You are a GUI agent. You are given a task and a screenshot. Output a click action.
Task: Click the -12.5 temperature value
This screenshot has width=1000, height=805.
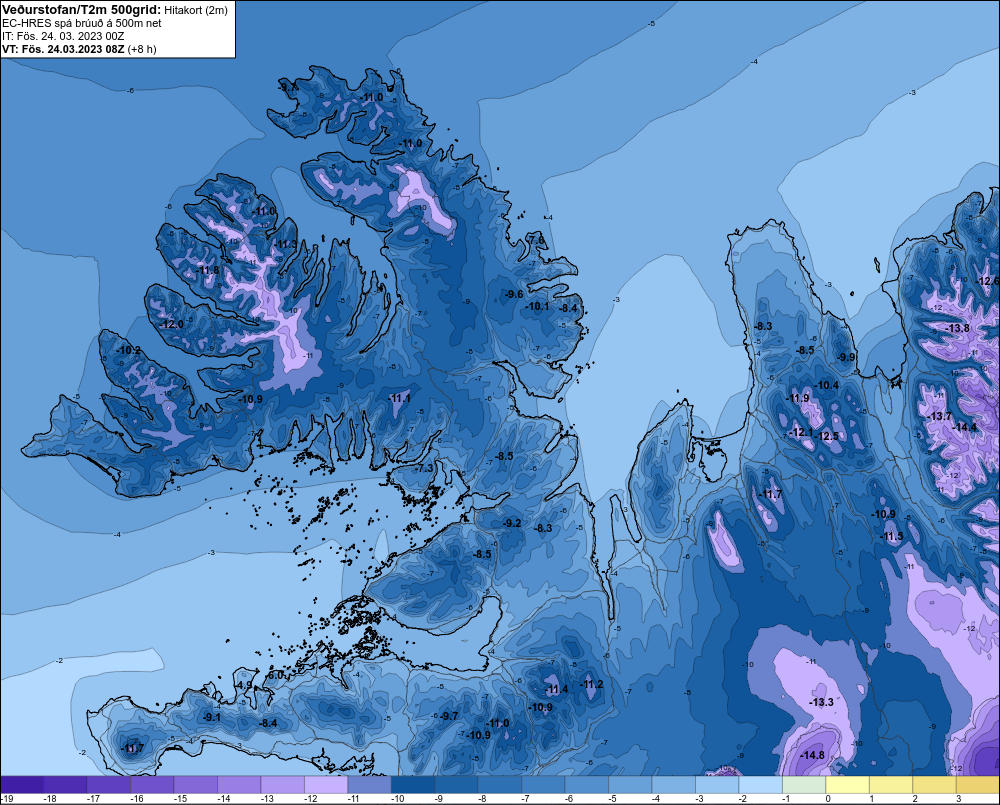827,436
